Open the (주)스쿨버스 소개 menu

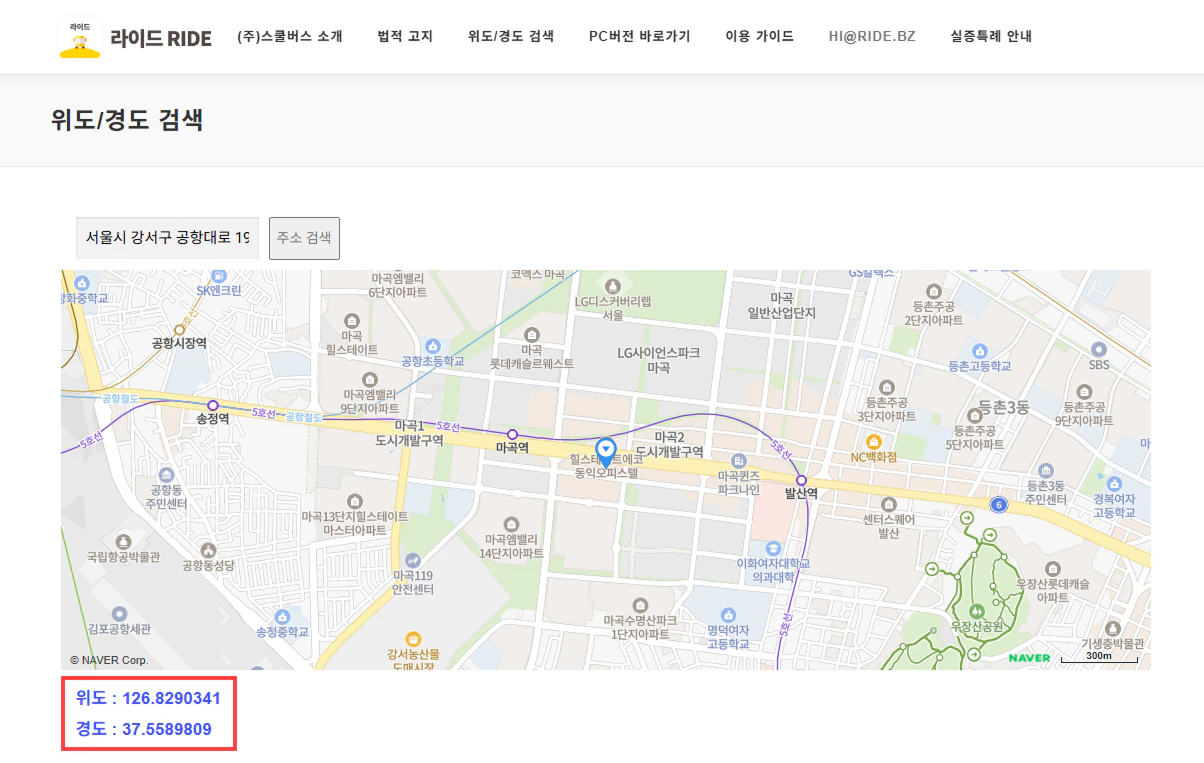point(290,37)
